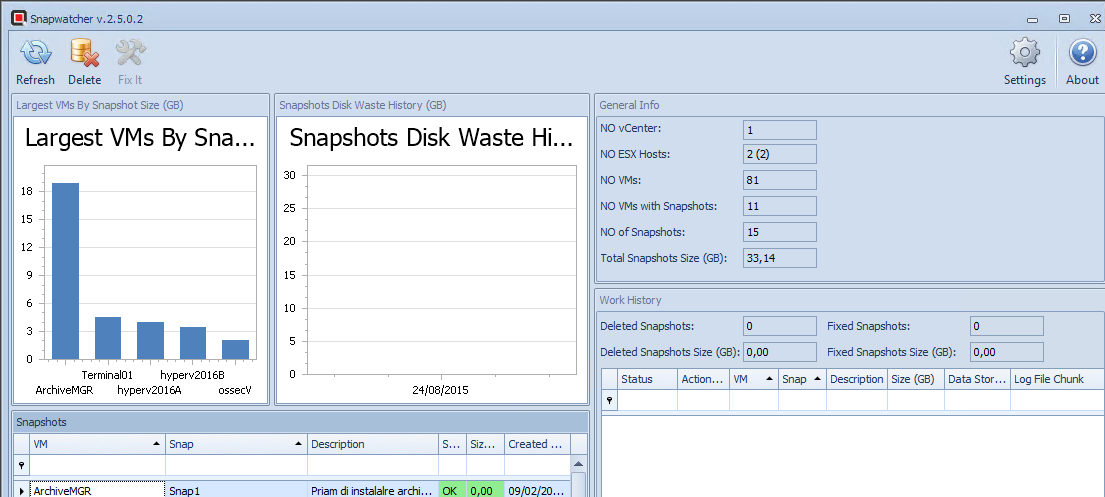
Task: Click the General Info panel header
Action: (849, 105)
